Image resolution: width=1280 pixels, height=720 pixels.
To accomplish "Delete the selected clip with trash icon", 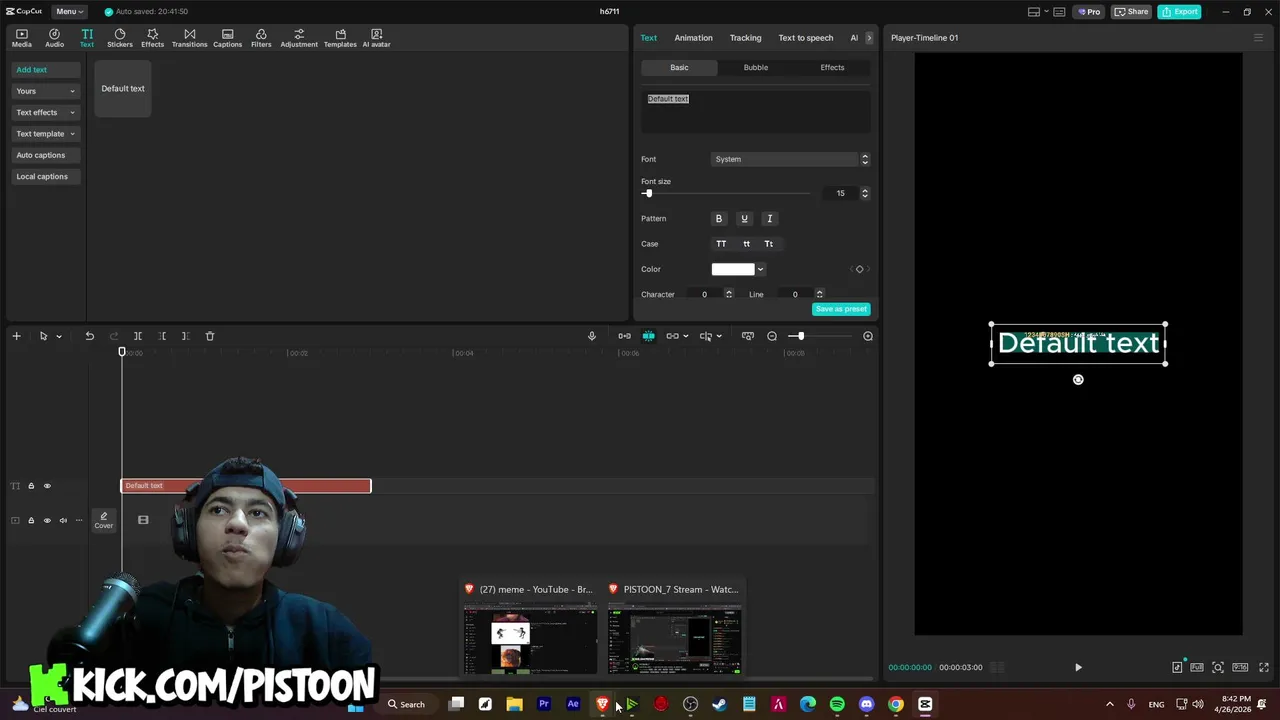I will (x=210, y=336).
